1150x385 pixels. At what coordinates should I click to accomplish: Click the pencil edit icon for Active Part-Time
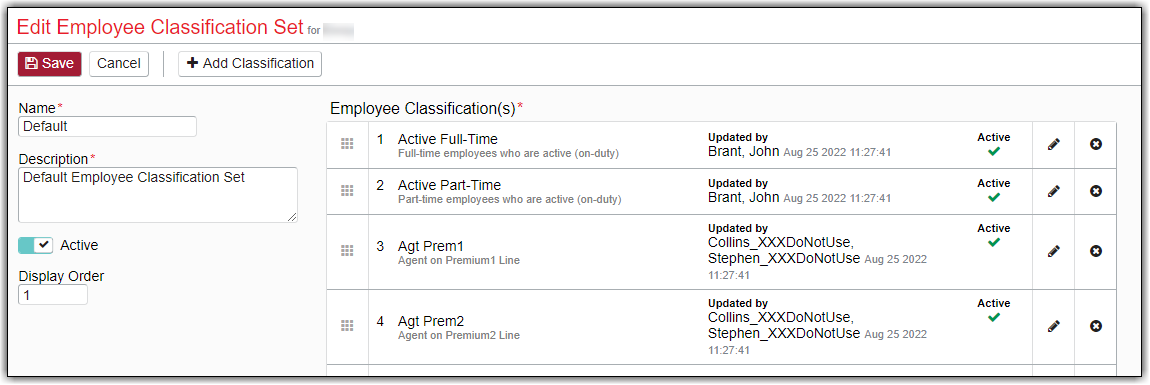1053,191
